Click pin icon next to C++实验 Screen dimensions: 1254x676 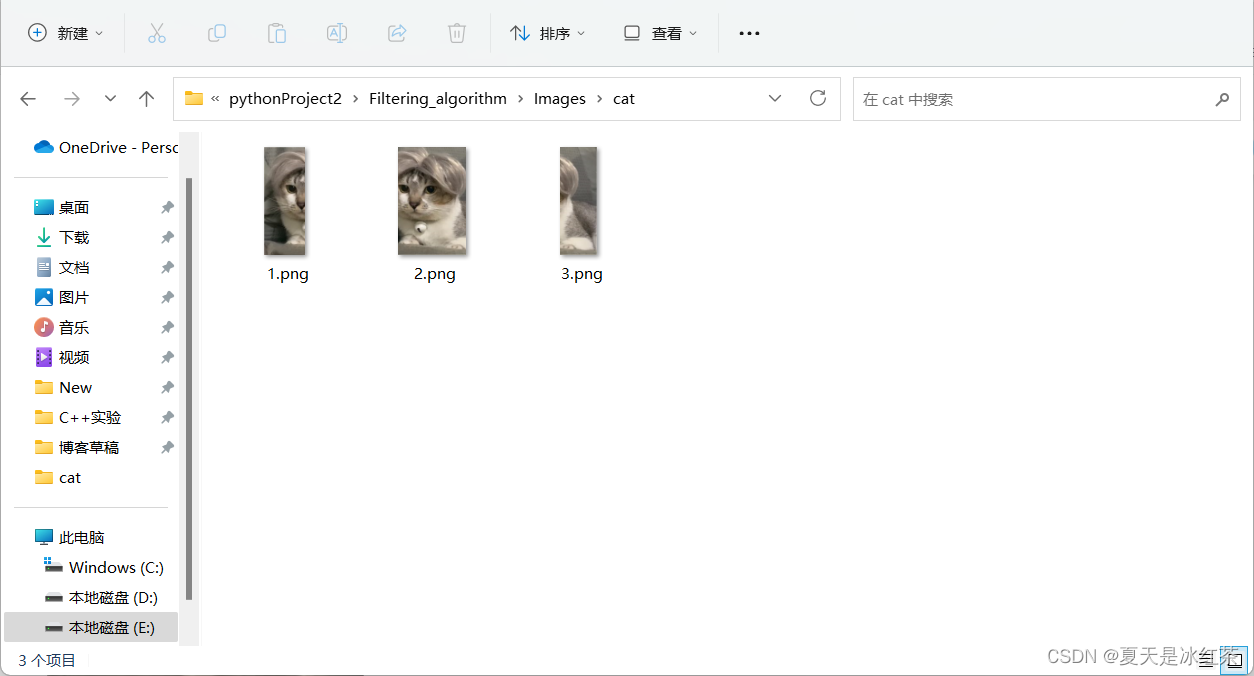[167, 417]
